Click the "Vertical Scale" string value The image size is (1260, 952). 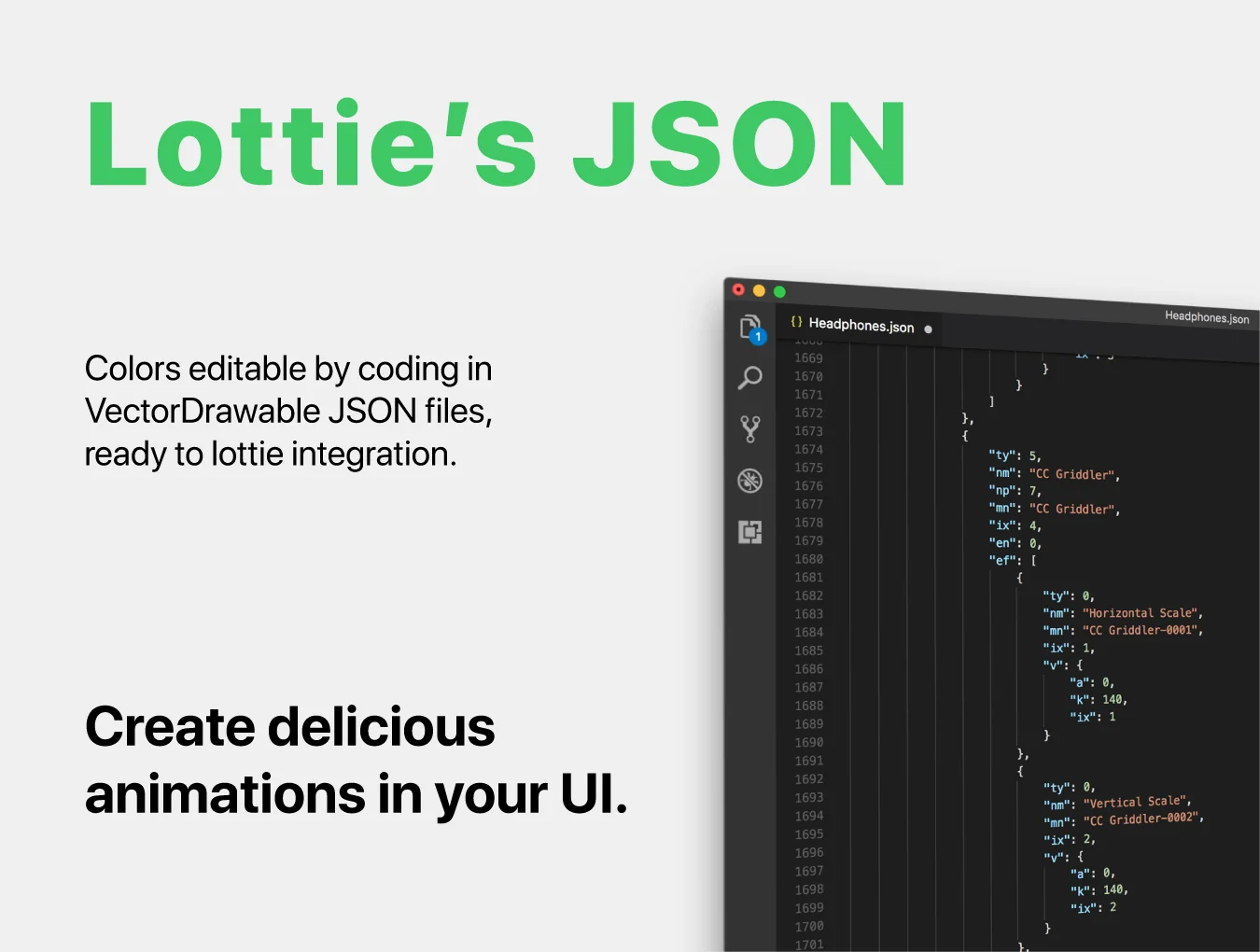(x=1135, y=802)
